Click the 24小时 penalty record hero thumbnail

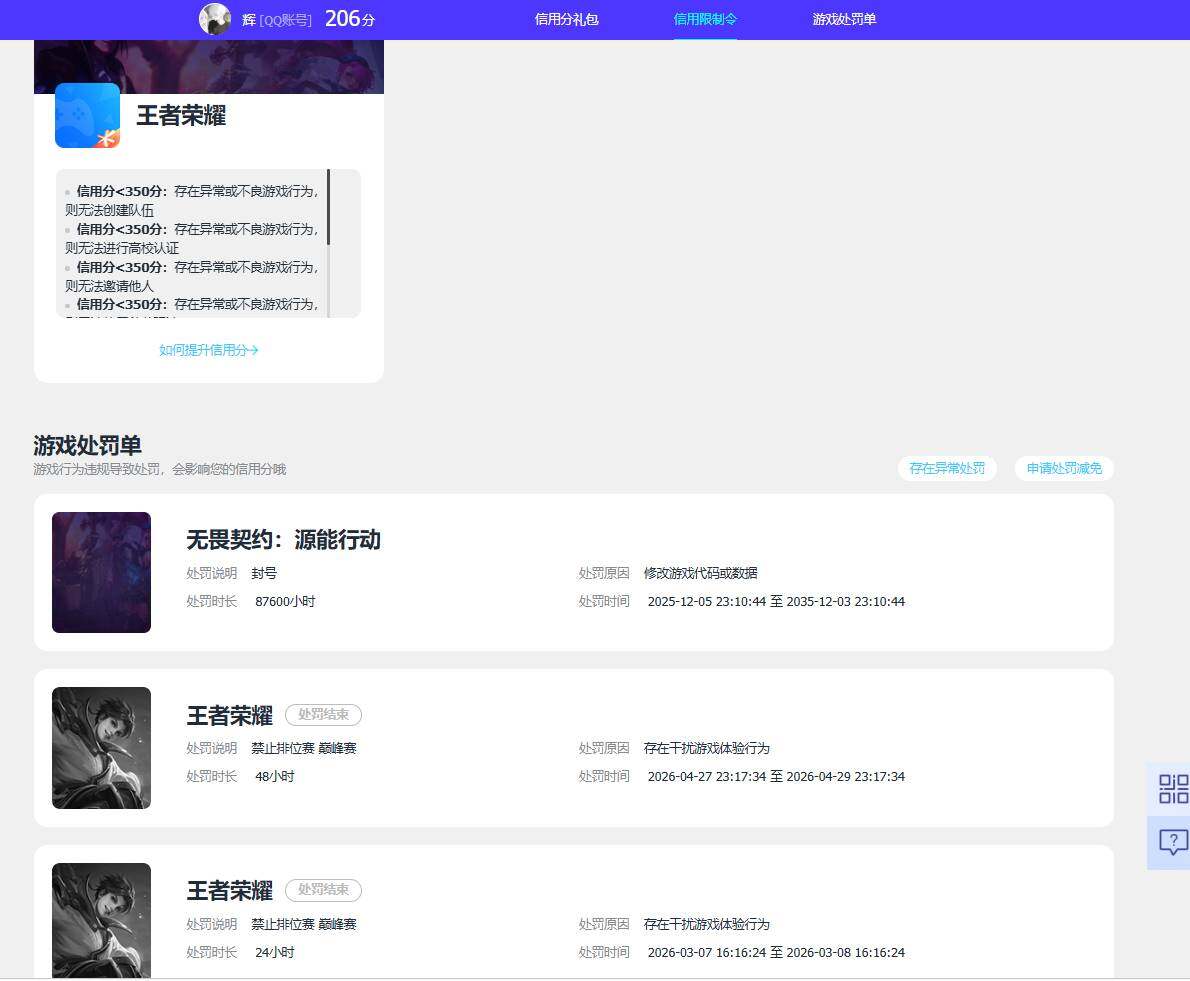pyautogui.click(x=102, y=920)
